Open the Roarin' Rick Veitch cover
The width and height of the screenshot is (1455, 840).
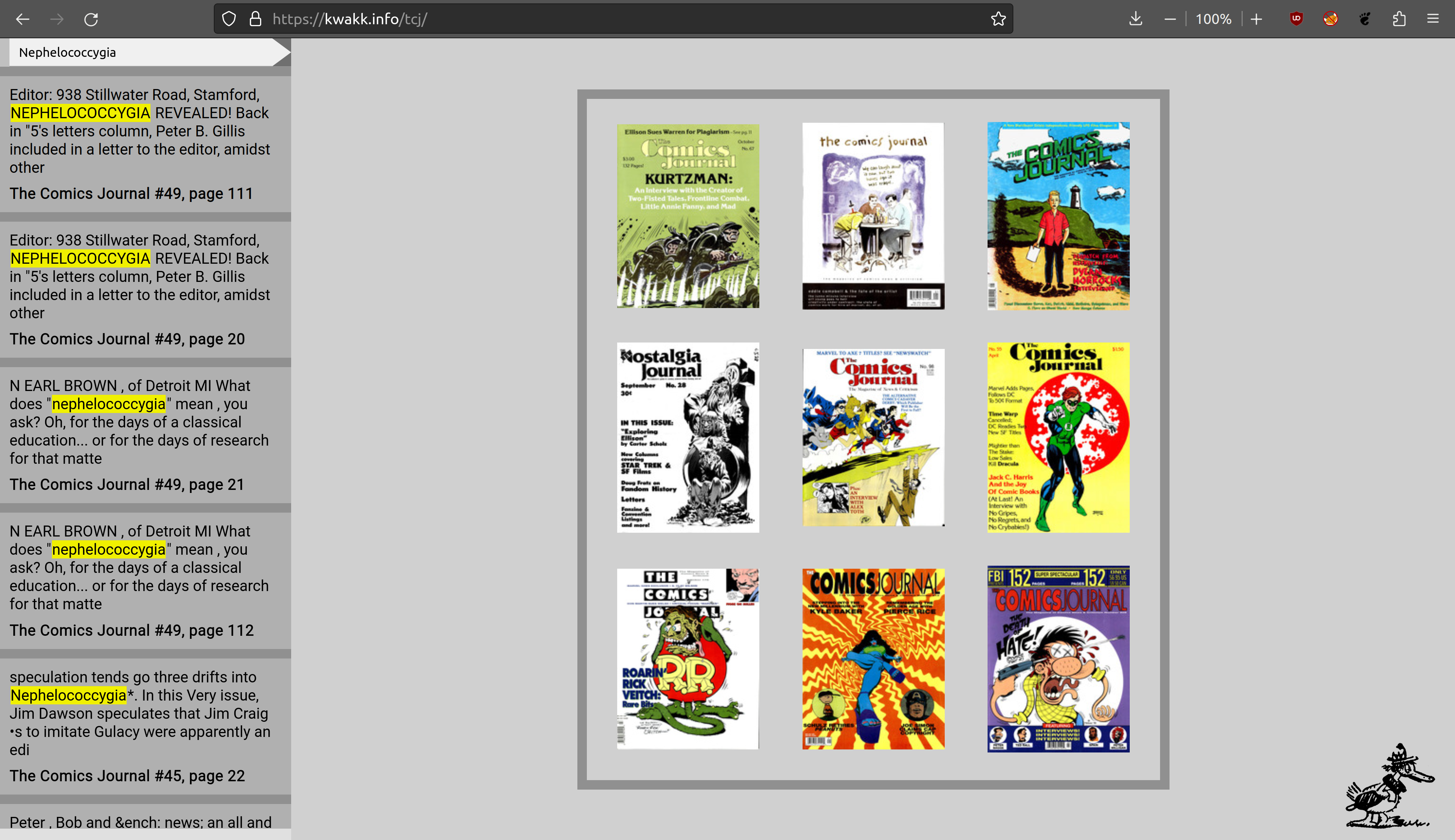[x=688, y=659]
